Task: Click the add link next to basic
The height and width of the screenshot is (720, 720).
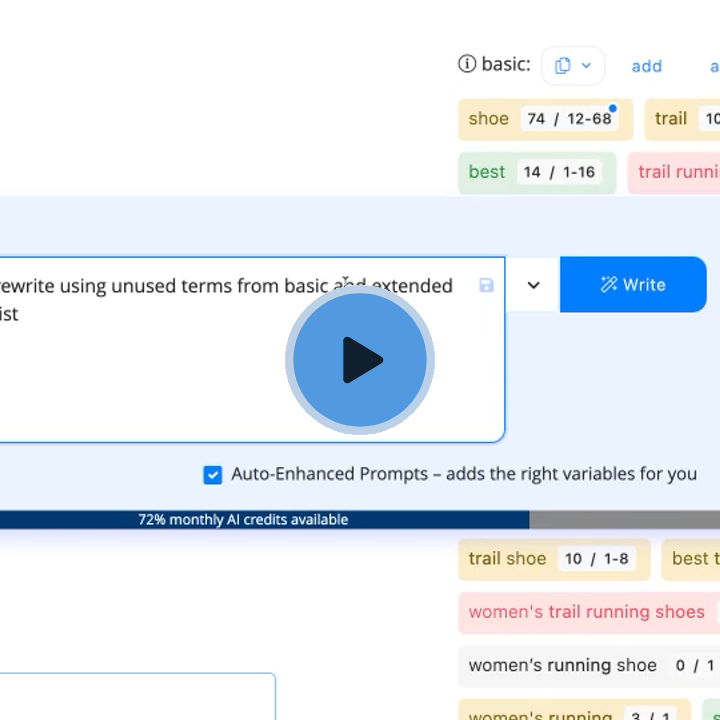Action: coord(646,66)
